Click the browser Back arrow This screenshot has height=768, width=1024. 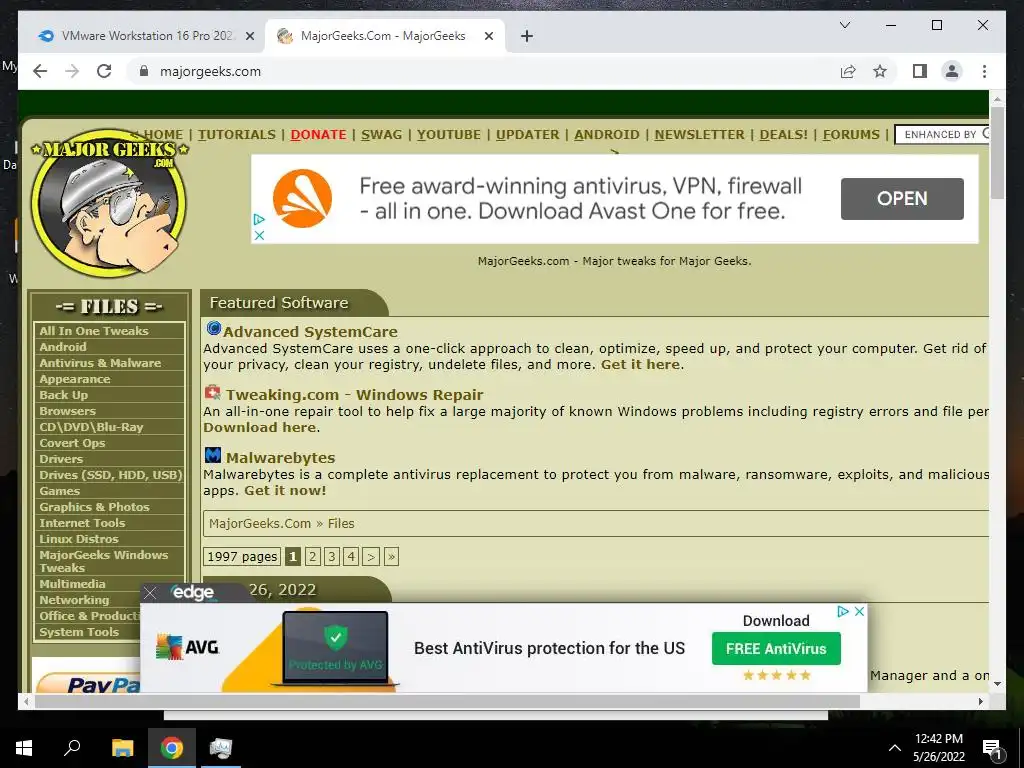(40, 71)
